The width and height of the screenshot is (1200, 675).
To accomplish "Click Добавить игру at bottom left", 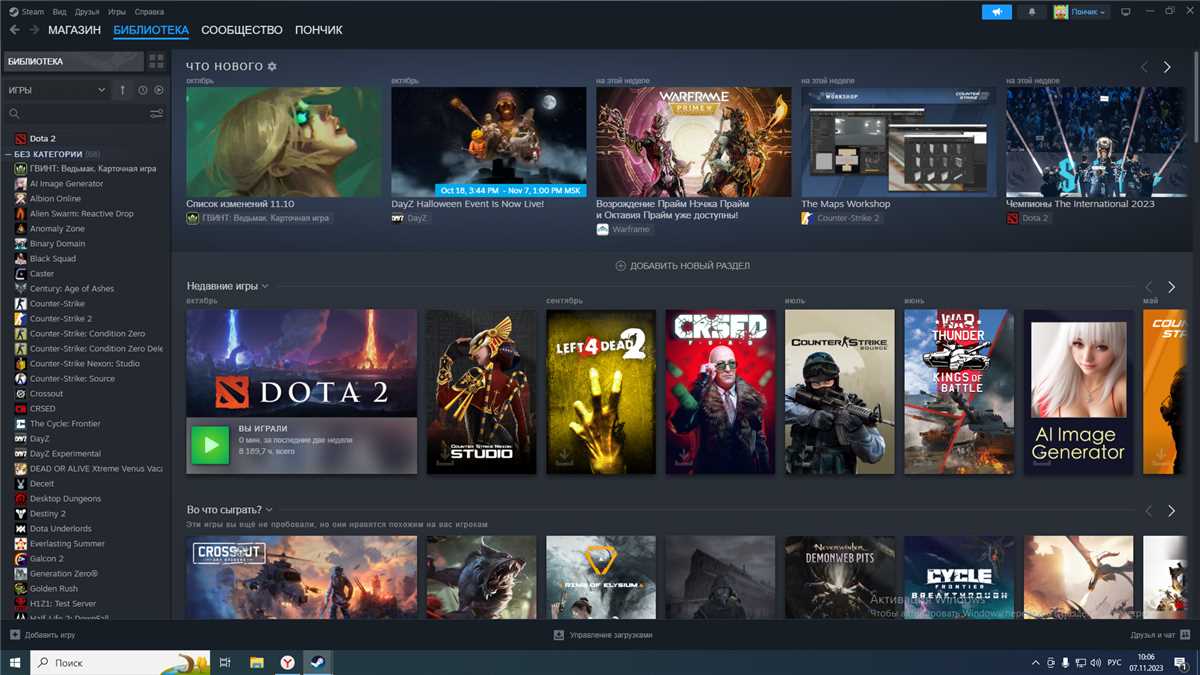I will (42, 635).
